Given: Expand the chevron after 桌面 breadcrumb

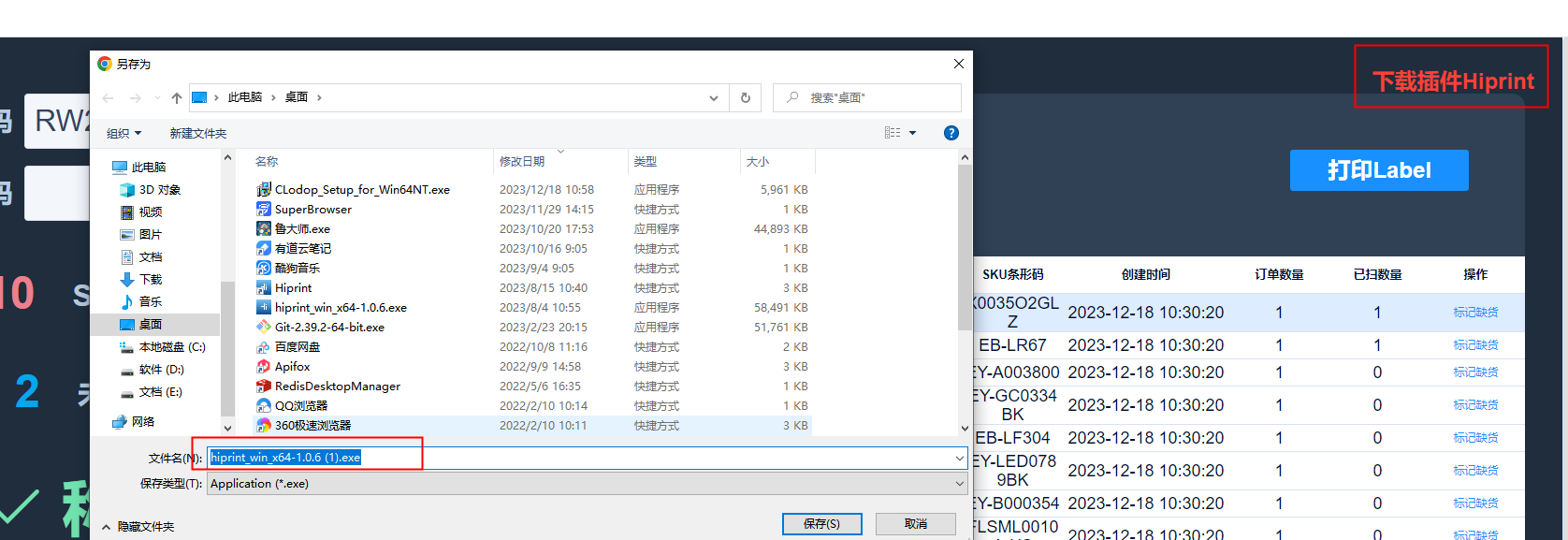Looking at the screenshot, I should [319, 97].
